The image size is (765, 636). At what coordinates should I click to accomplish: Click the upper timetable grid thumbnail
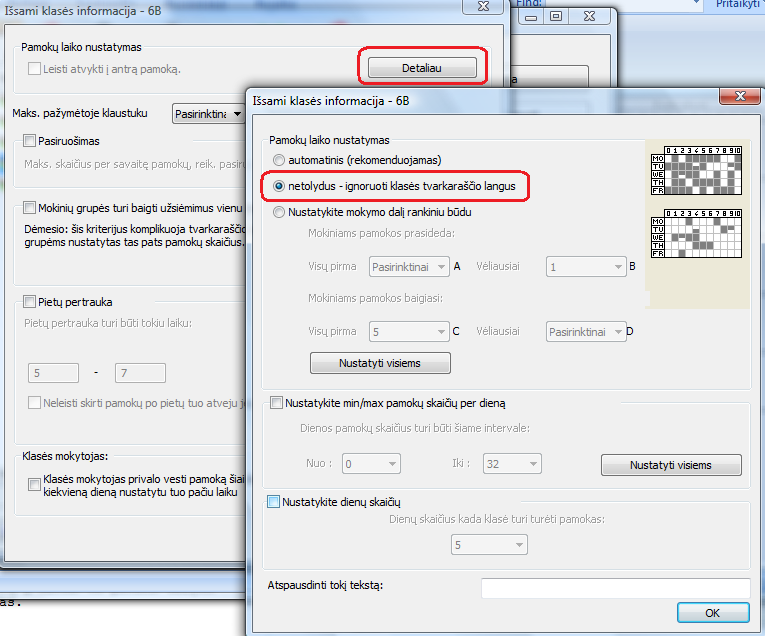pyautogui.click(x=696, y=170)
